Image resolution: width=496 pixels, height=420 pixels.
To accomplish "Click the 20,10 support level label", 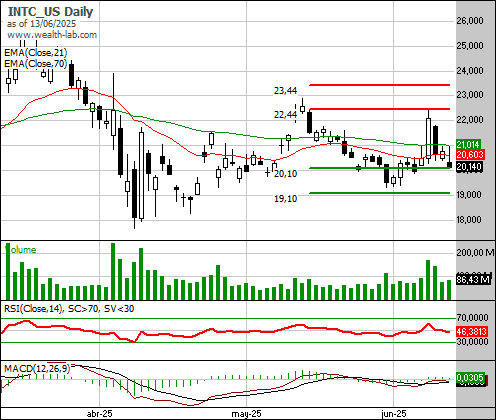I will click(285, 174).
